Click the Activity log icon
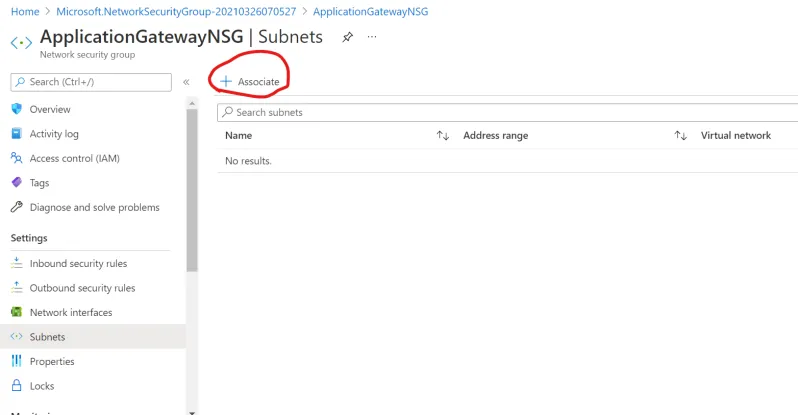798x415 pixels. coord(17,133)
